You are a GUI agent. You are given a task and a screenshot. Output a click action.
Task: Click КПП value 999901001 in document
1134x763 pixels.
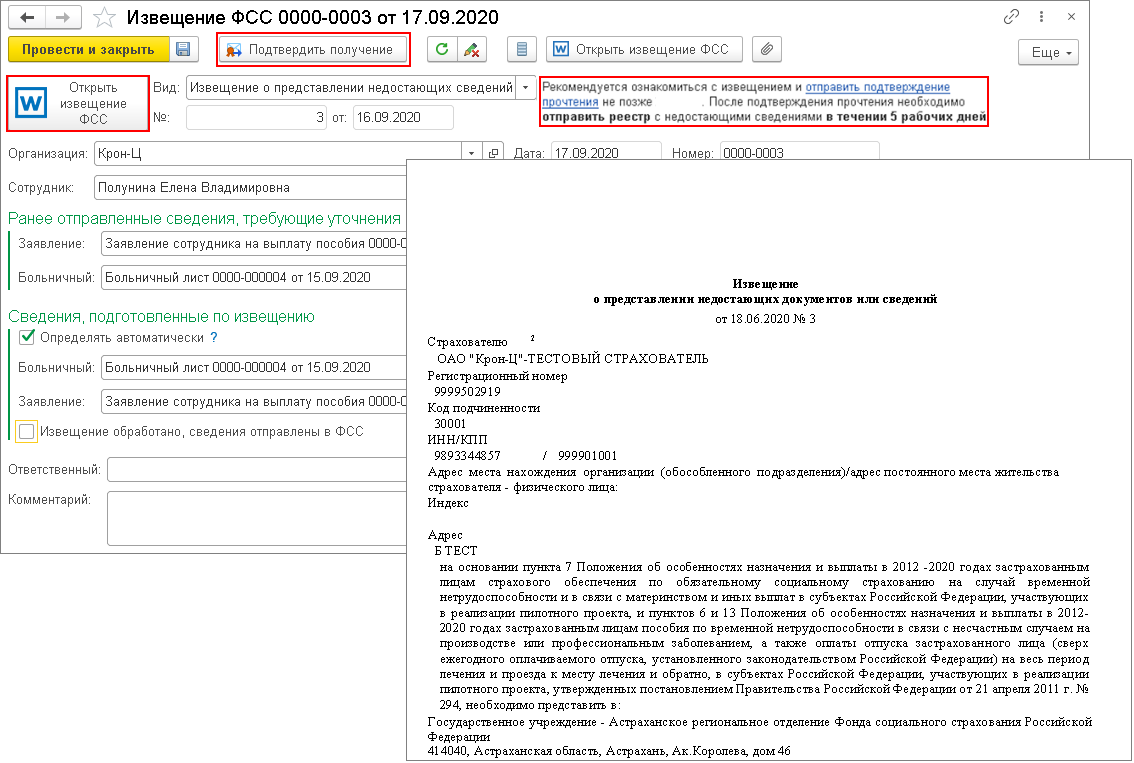pyautogui.click(x=587, y=456)
